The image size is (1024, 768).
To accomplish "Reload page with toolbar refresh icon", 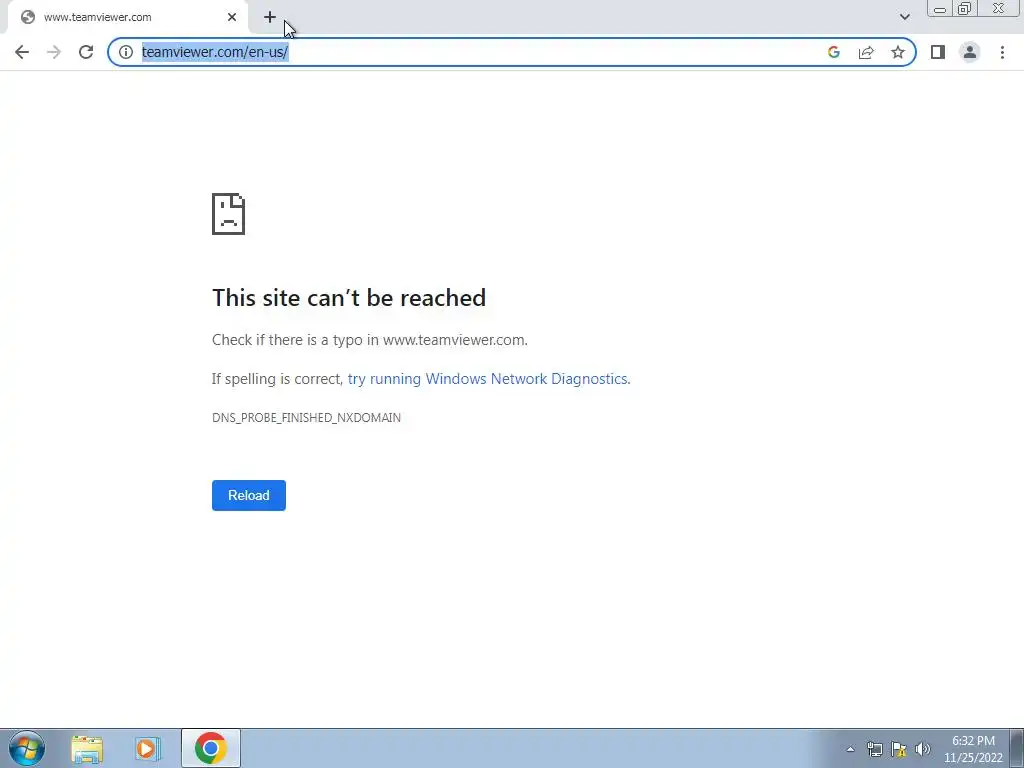I will (86, 52).
